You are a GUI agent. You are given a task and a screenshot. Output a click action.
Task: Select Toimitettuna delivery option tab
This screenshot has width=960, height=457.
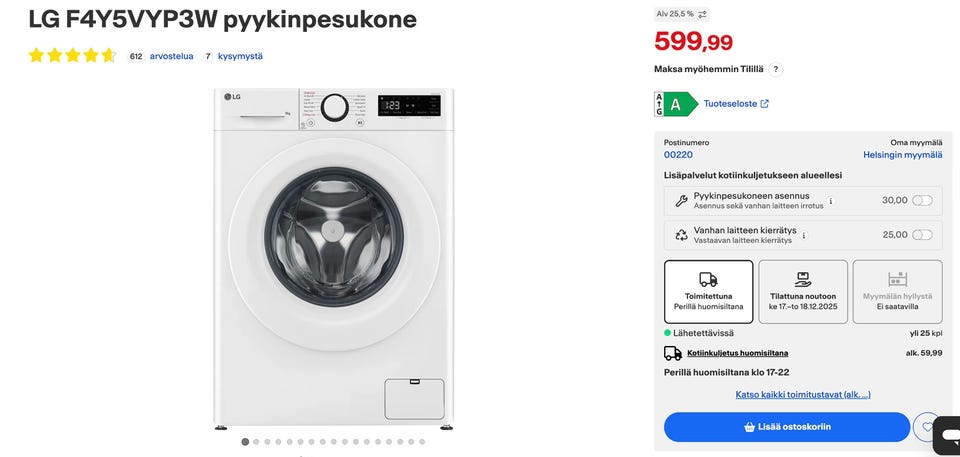[x=708, y=292]
